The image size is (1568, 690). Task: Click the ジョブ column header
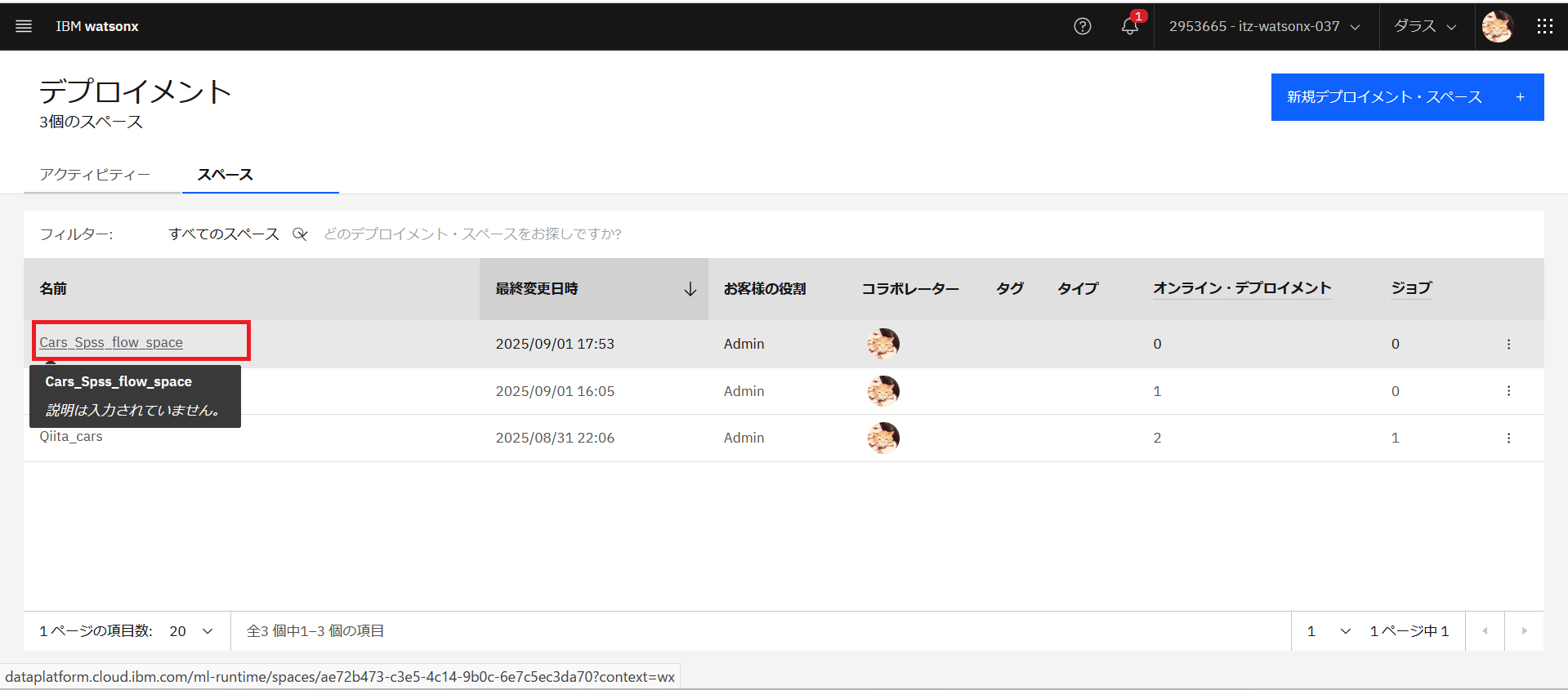[x=1412, y=288]
